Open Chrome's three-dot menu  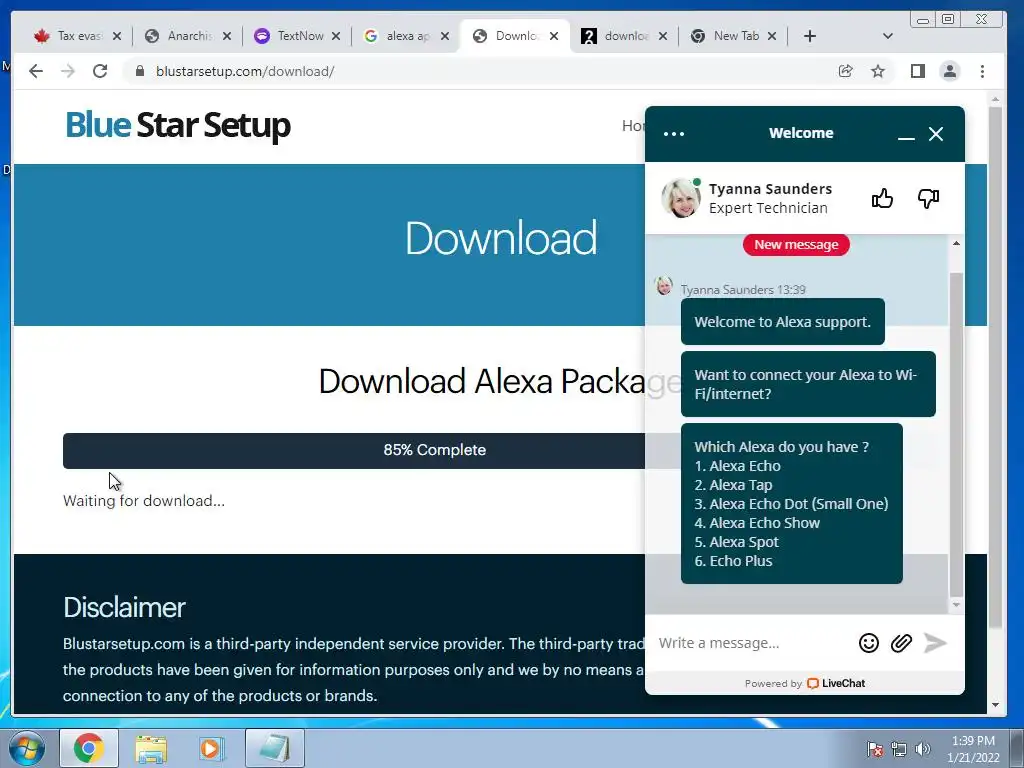(x=982, y=71)
